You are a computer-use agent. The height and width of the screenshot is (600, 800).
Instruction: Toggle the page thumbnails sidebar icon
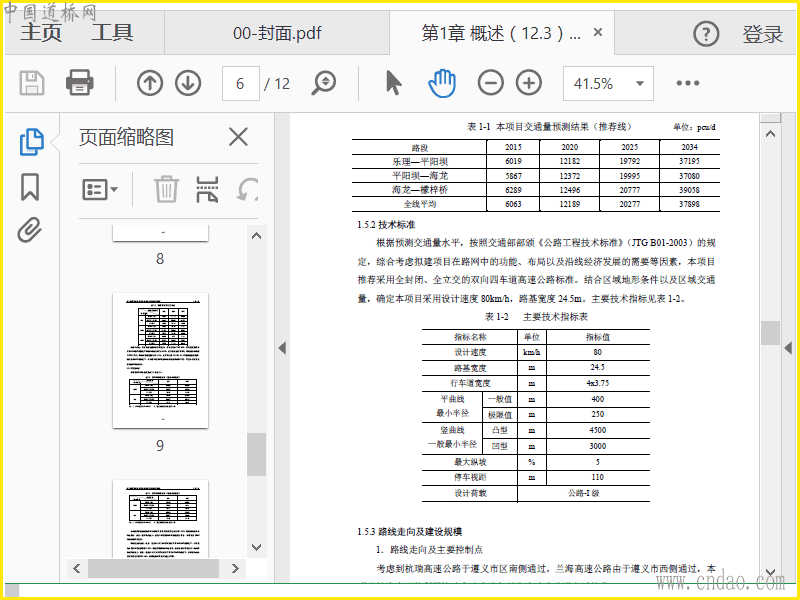[x=32, y=142]
